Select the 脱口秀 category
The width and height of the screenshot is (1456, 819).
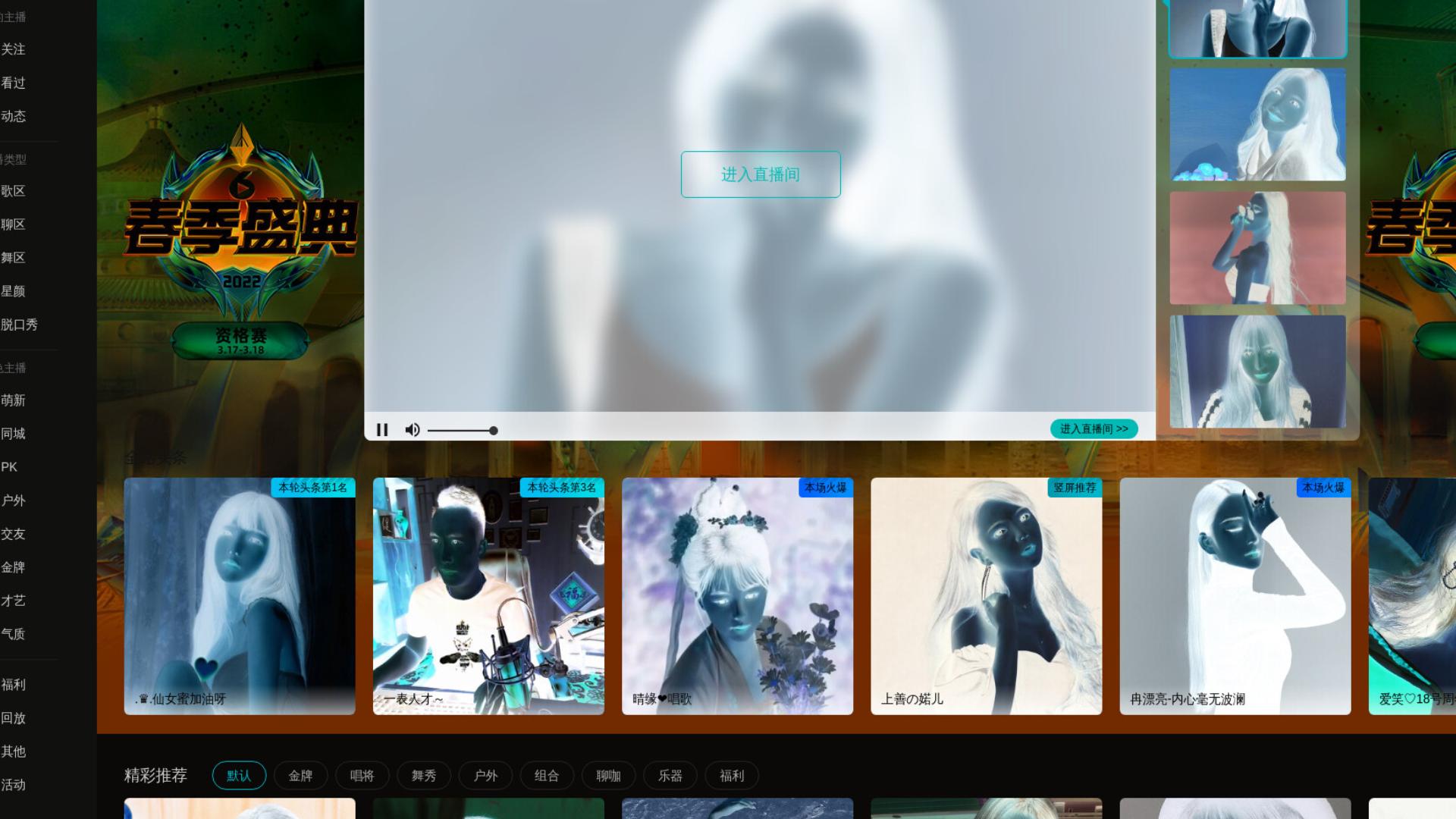(x=19, y=325)
